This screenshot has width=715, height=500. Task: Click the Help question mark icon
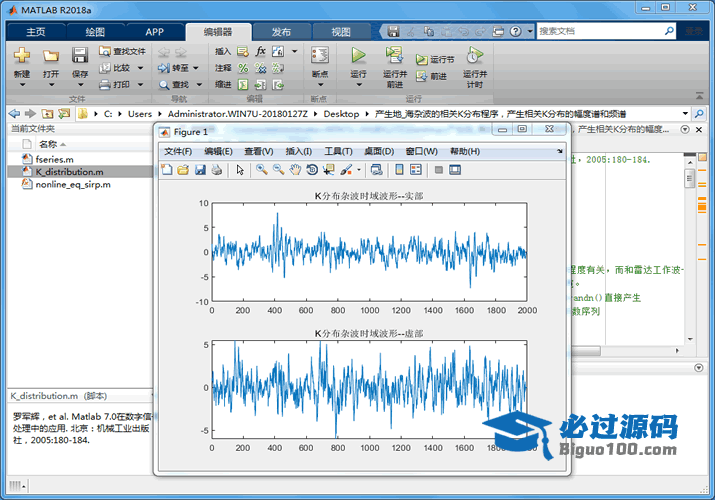click(x=515, y=31)
